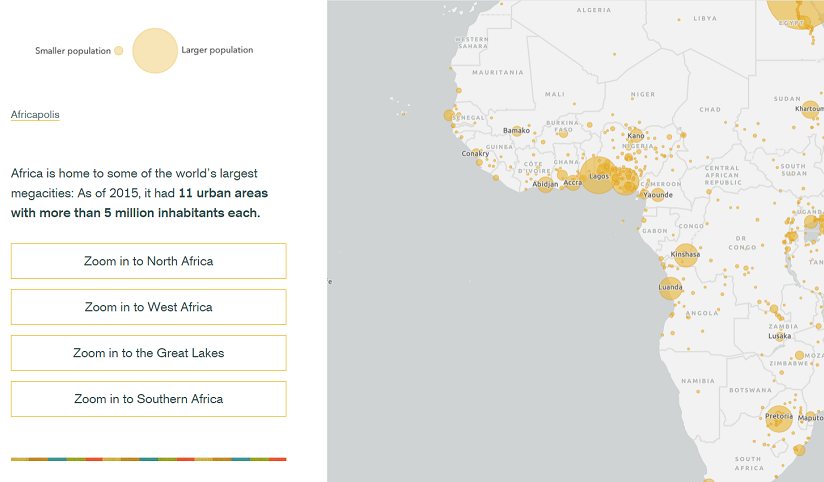Image resolution: width=824 pixels, height=482 pixels.
Task: Select the Pretoria population bubble
Action: pyautogui.click(x=779, y=418)
